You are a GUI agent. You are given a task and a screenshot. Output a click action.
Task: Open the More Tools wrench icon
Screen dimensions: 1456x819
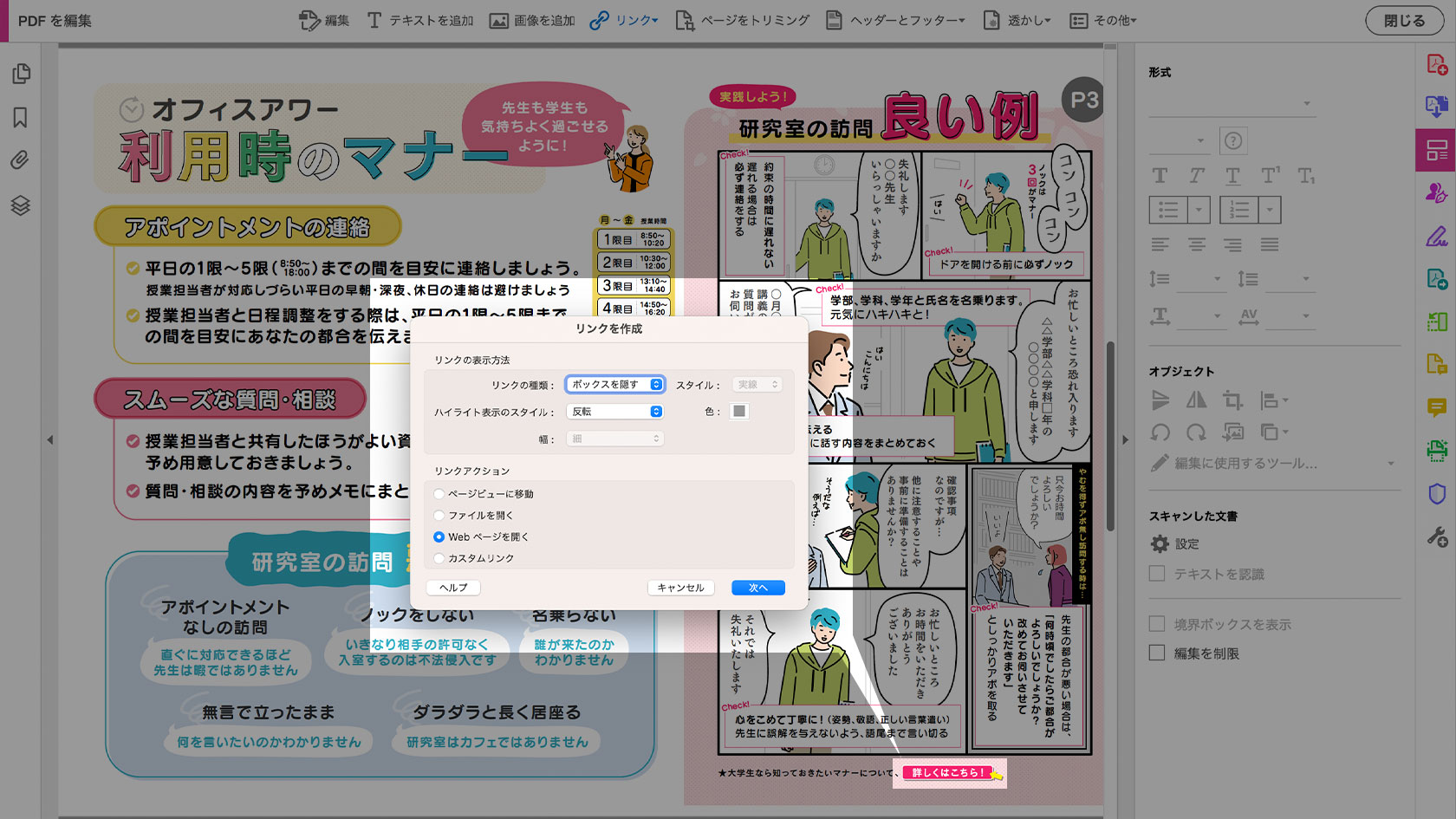click(1437, 537)
